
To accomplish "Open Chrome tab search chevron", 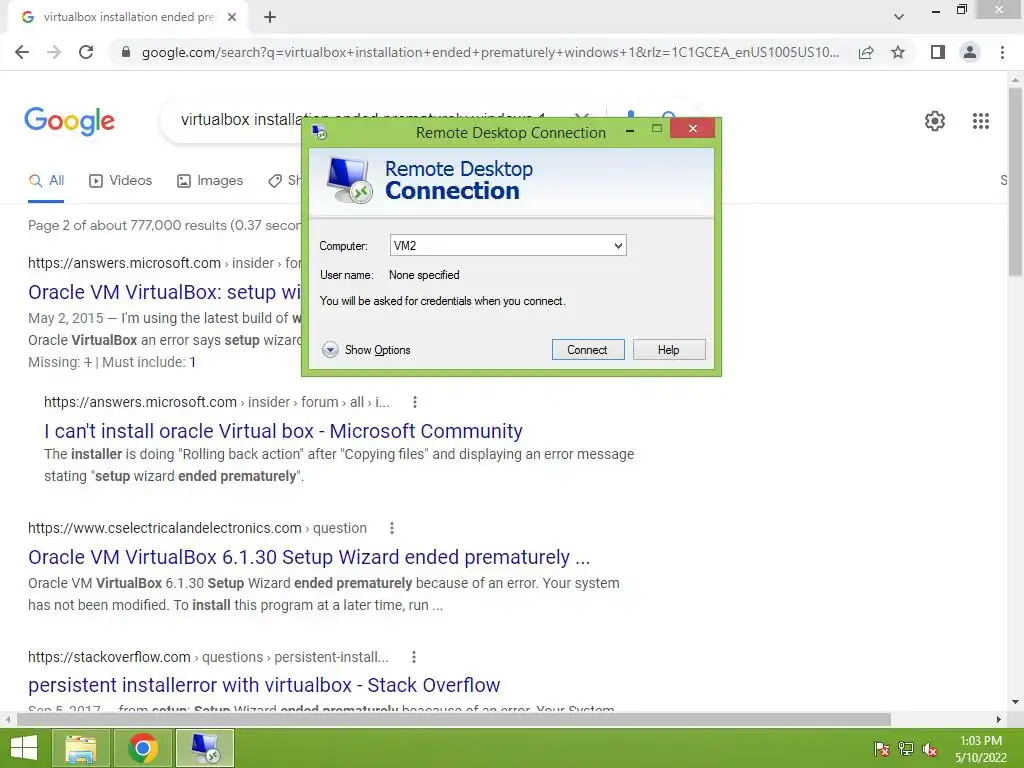I will click(x=899, y=17).
